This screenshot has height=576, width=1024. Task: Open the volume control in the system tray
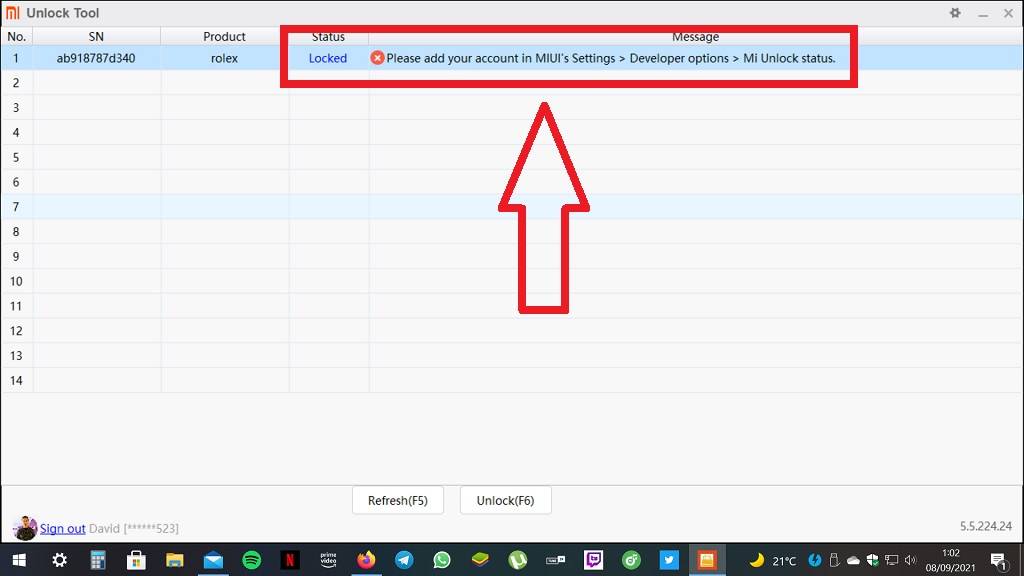point(910,560)
